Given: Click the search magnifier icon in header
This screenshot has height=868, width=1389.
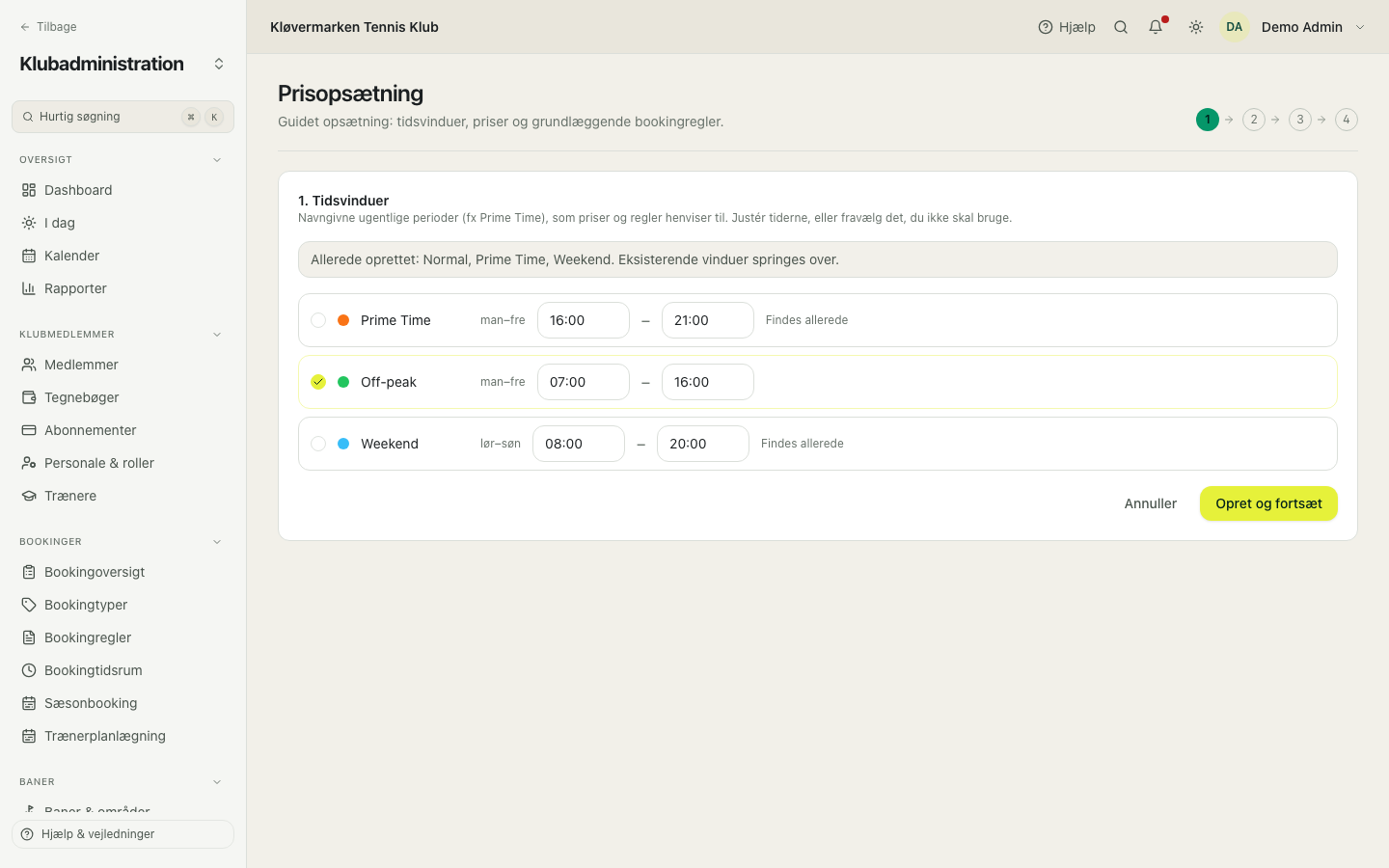Looking at the screenshot, I should pyautogui.click(x=1121, y=27).
